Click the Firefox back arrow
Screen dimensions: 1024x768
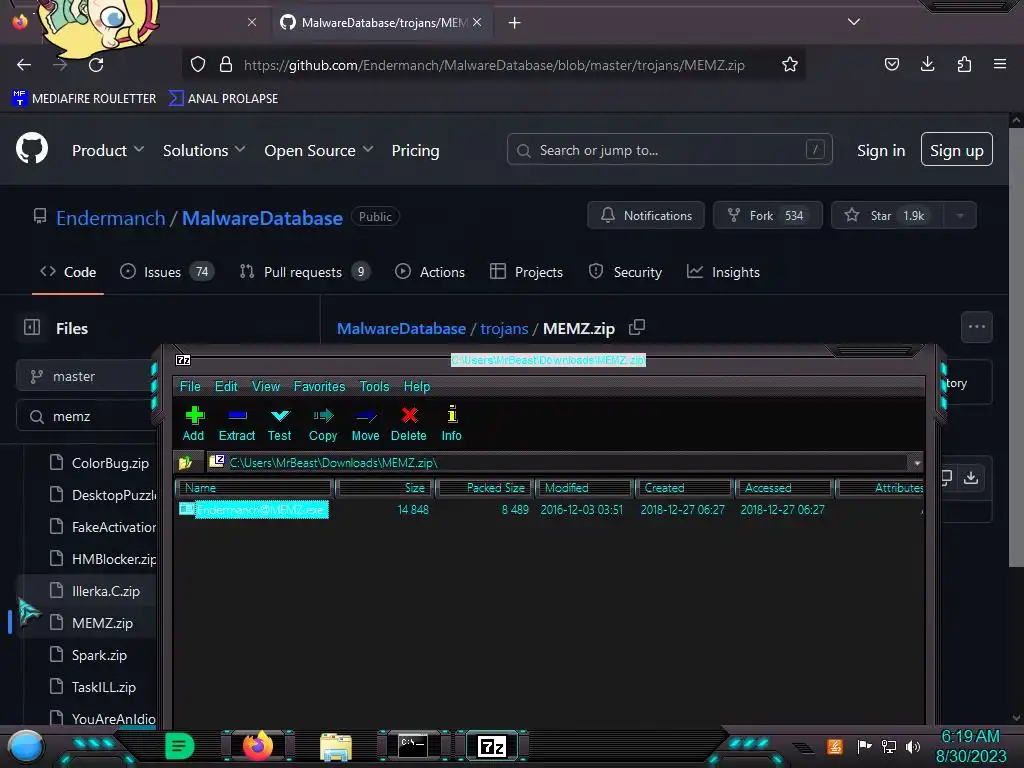click(24, 65)
